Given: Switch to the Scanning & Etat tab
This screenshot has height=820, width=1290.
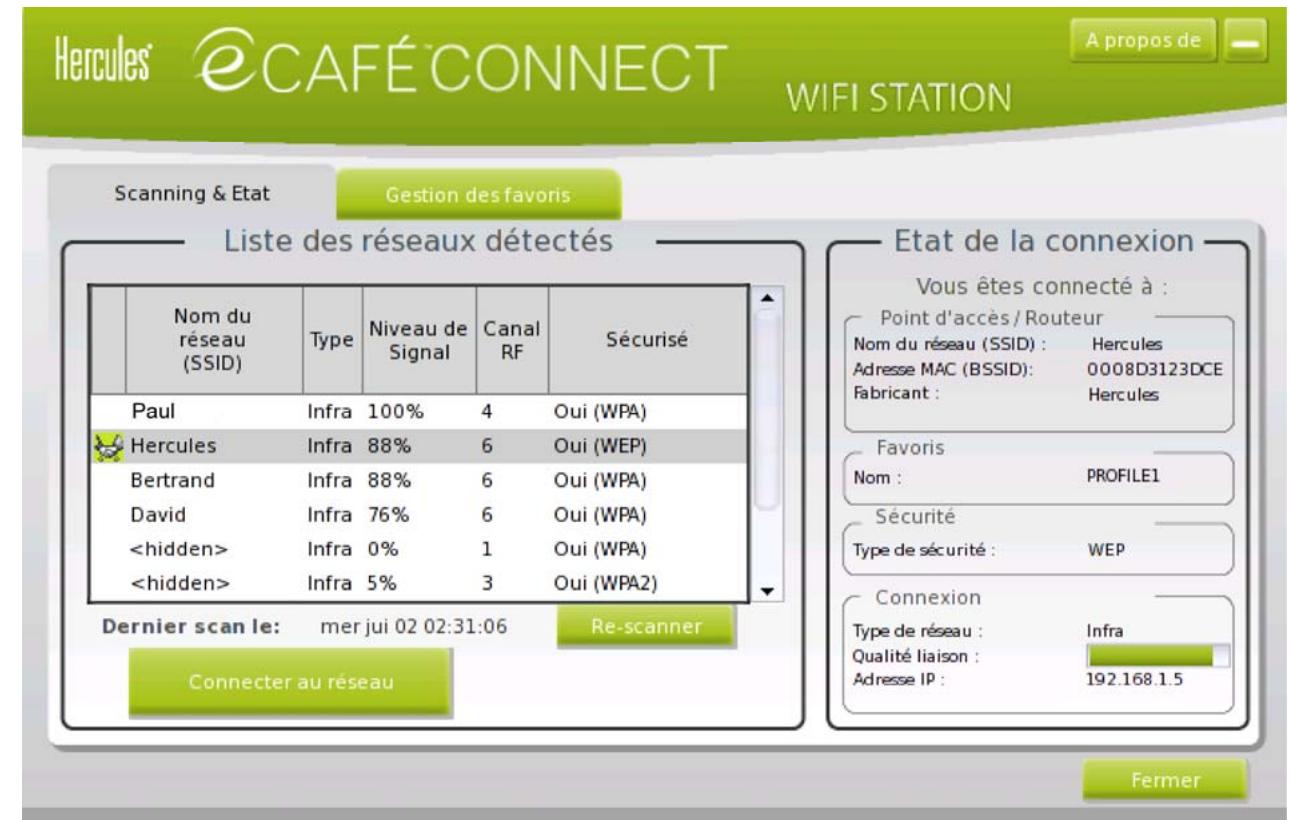Looking at the screenshot, I should 191,194.
